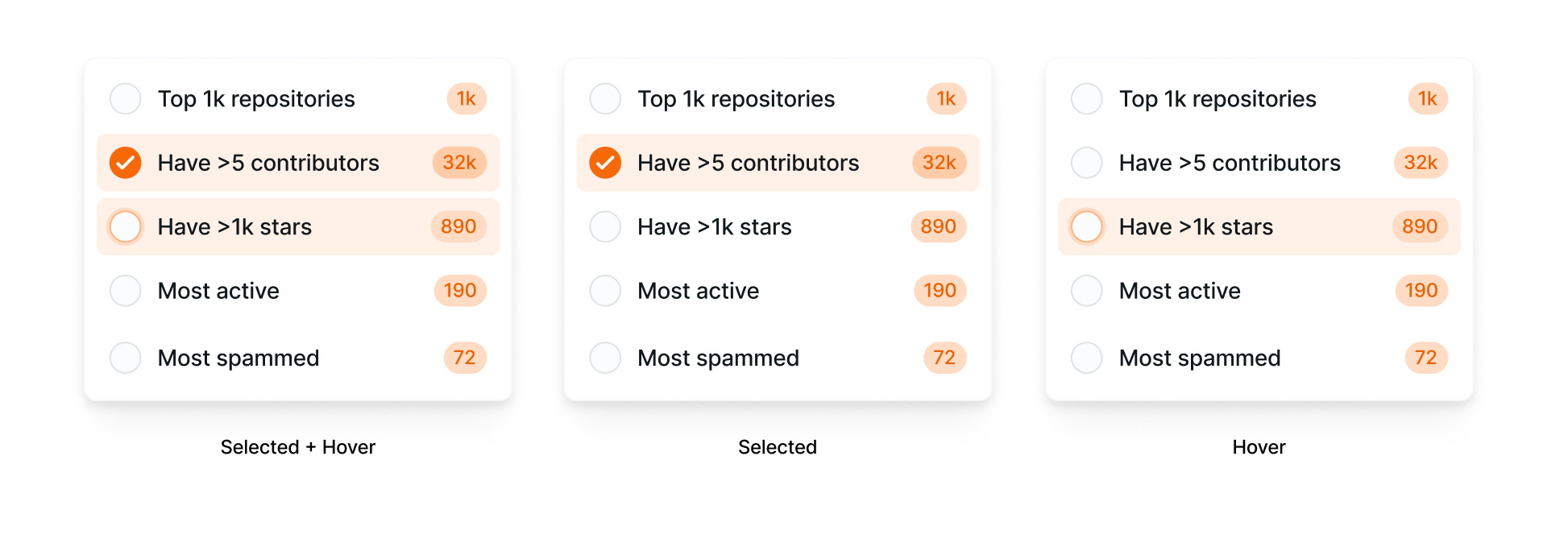The height and width of the screenshot is (547, 1568).
Task: Select the checked 'Have >5 contributors' orange checkmark icon
Action: click(125, 162)
